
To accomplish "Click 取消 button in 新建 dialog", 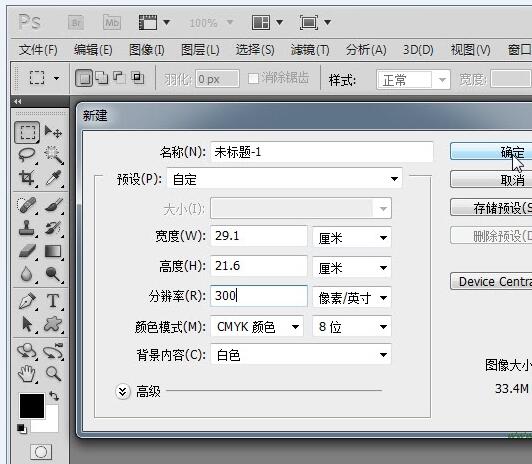I will point(491,179).
